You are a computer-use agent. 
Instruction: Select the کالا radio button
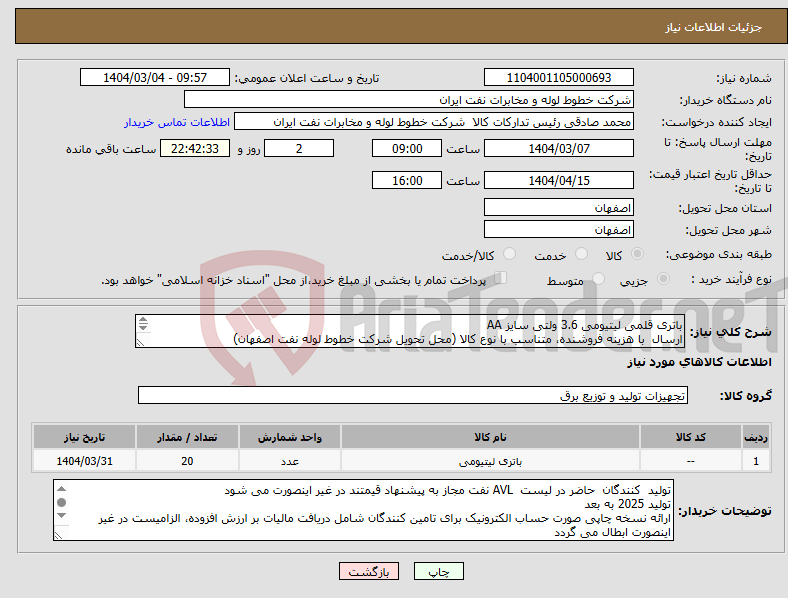click(637, 254)
